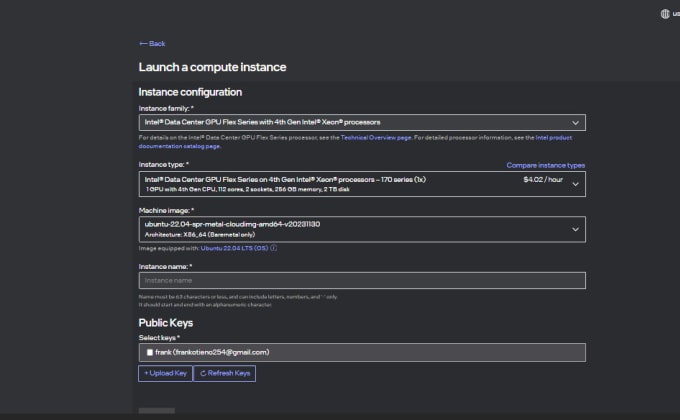The width and height of the screenshot is (680, 420).
Task: Open the Ubuntu 22.04 LTS (OS) link
Action: point(234,248)
